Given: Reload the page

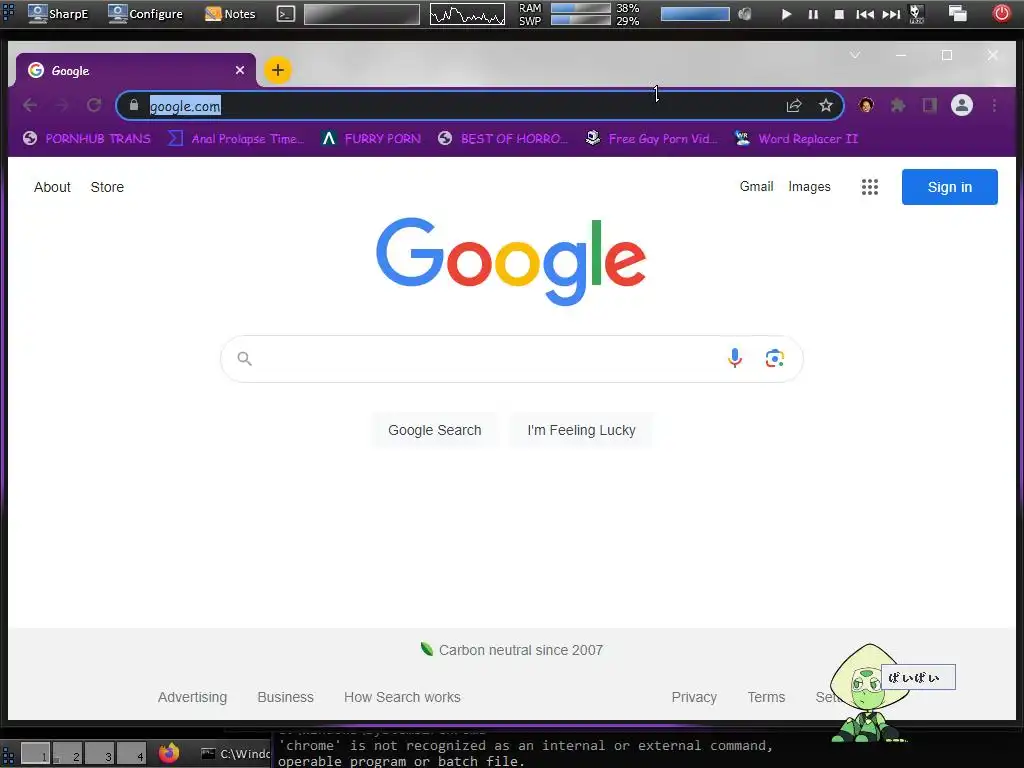Looking at the screenshot, I should pyautogui.click(x=94, y=105).
